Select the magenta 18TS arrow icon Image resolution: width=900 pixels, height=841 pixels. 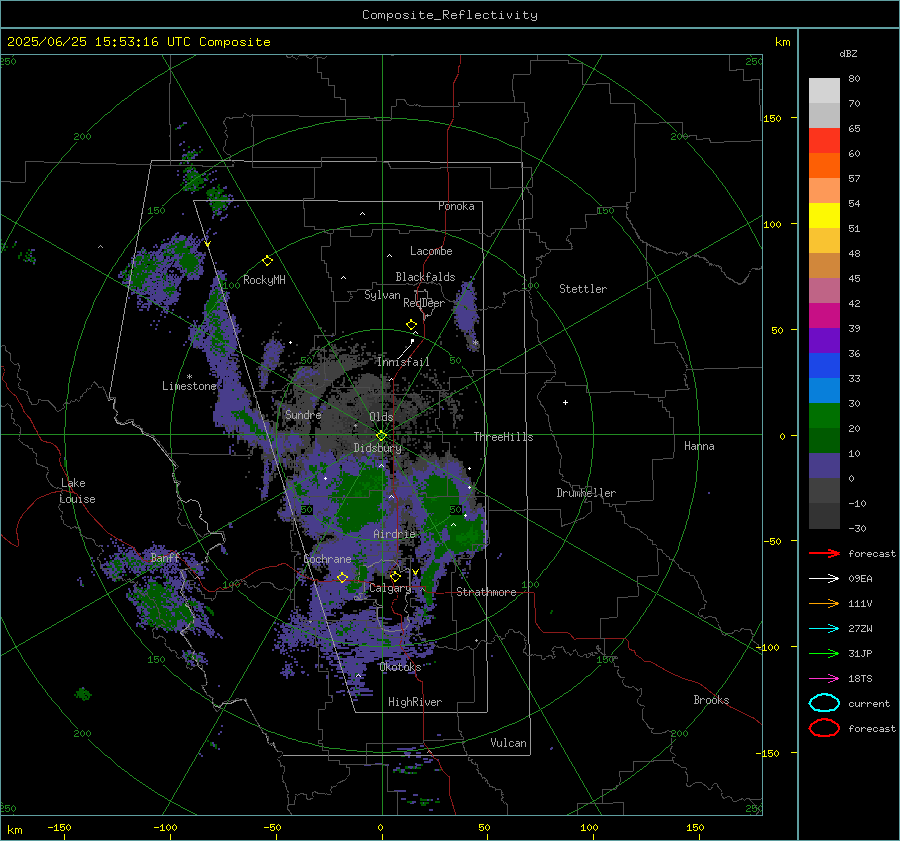(824, 679)
